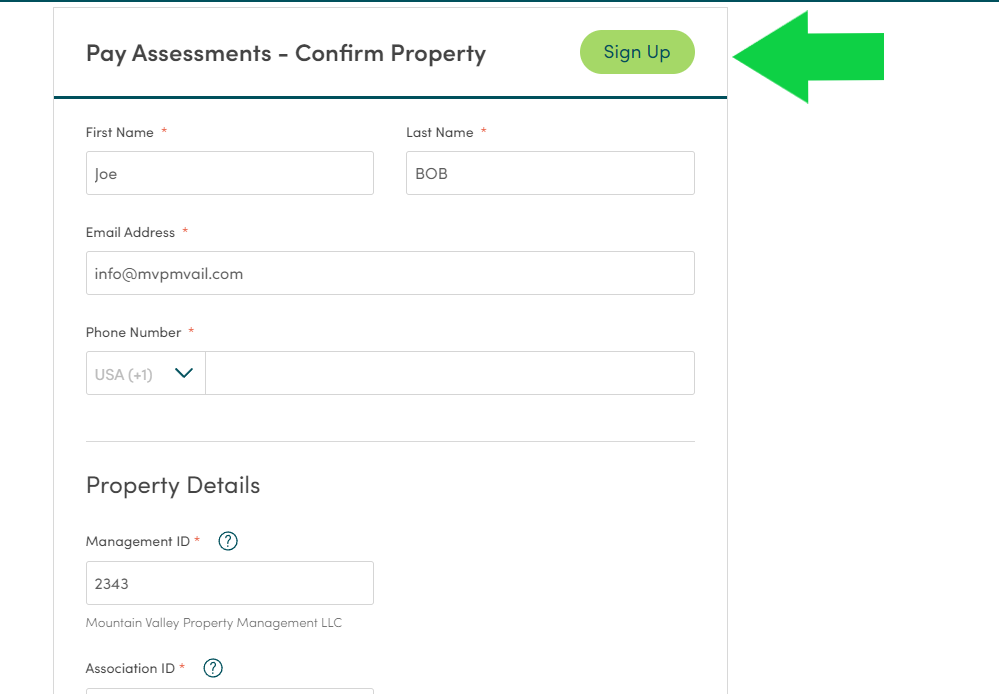
Task: Click the Management ID label text
Action: click(138, 542)
